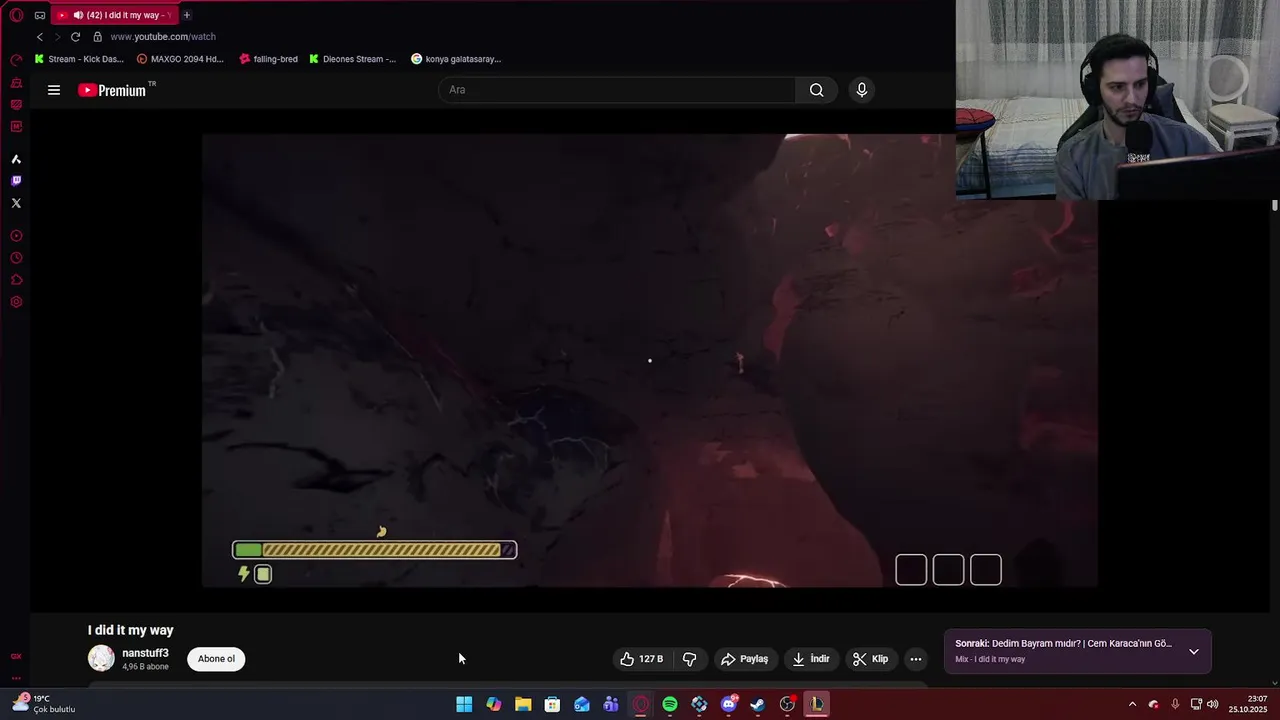Open X panel in Opera sidebar
This screenshot has width=1280, height=720.
tap(16, 203)
